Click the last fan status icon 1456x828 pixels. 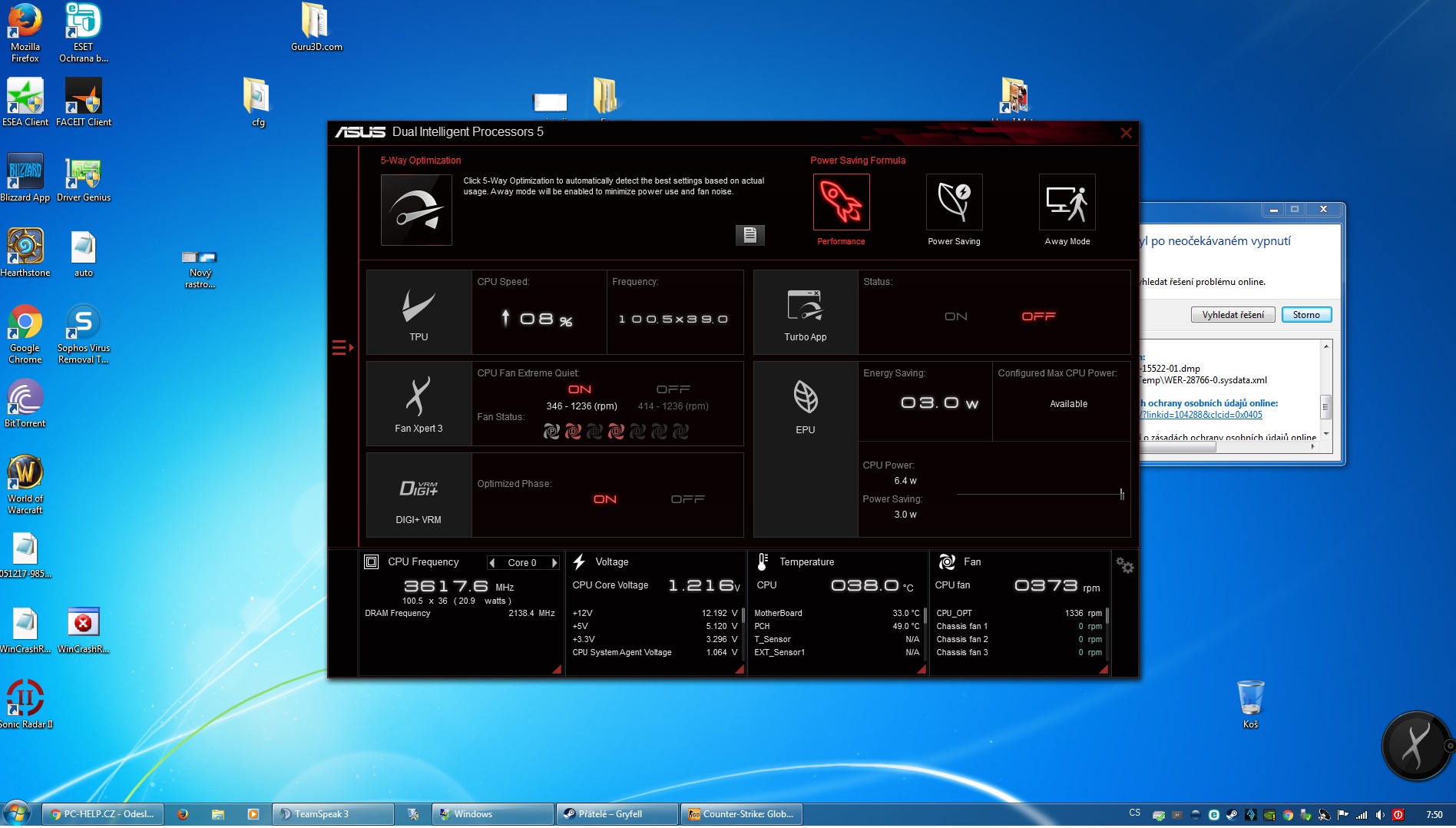[680, 432]
